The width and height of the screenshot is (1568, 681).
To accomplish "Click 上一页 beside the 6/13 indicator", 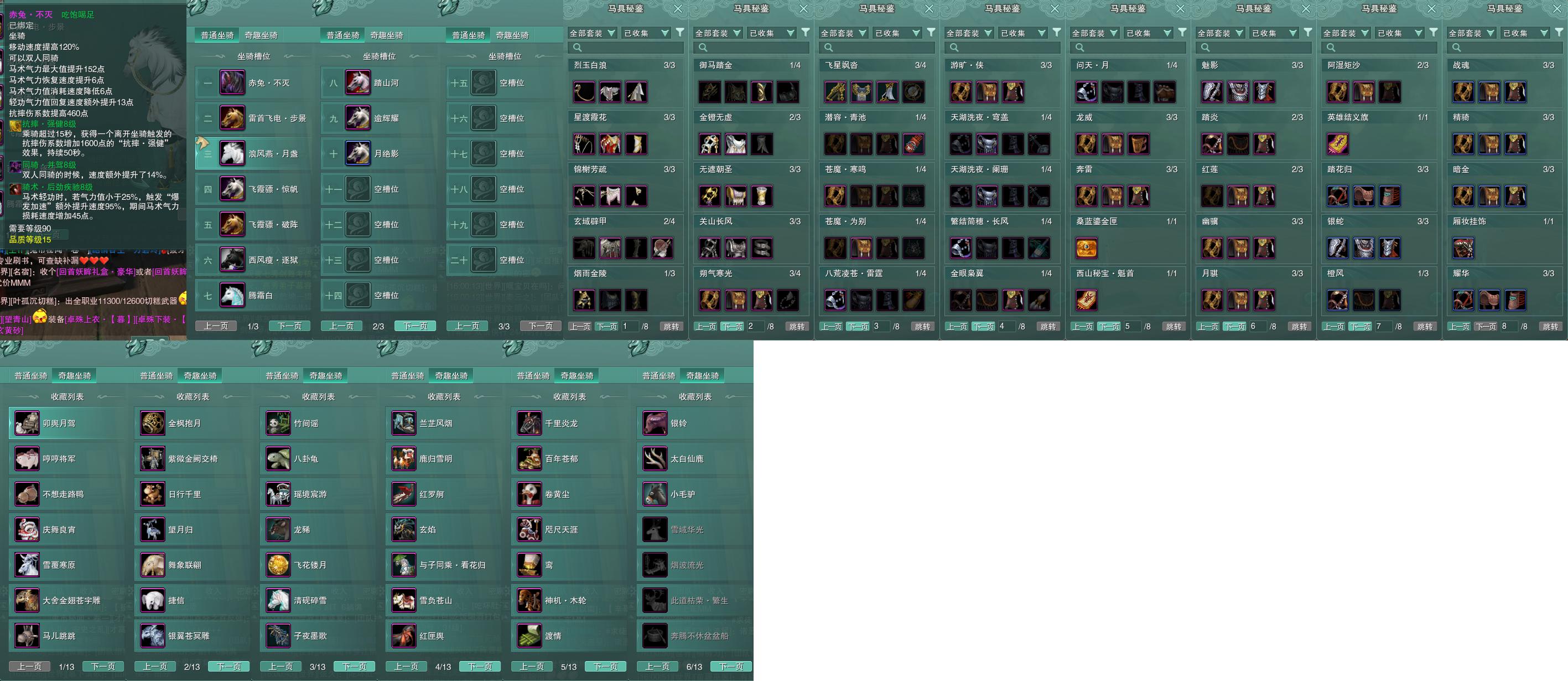I will [x=657, y=667].
